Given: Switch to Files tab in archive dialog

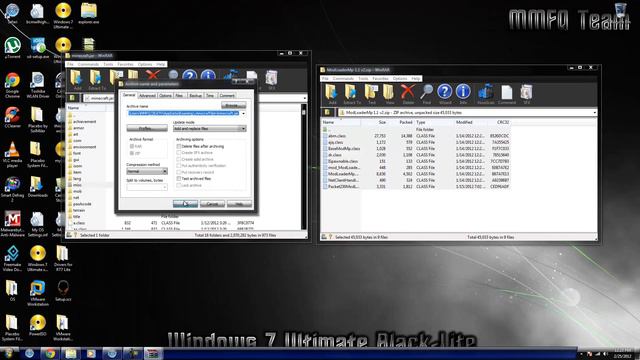Looking at the screenshot, I should (x=180, y=96).
